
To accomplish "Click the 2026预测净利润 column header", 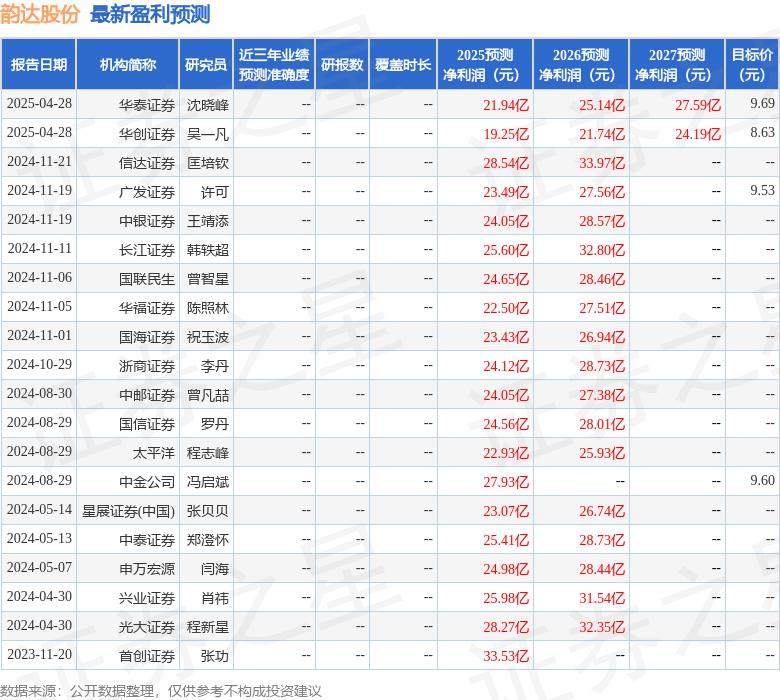I will (x=581, y=64).
